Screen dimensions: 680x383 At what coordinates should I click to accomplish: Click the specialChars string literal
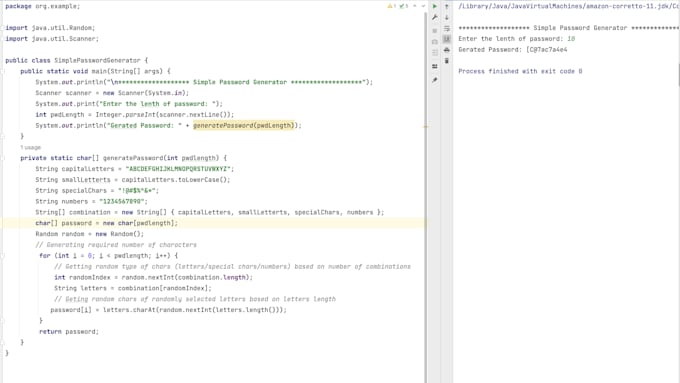tap(137, 190)
